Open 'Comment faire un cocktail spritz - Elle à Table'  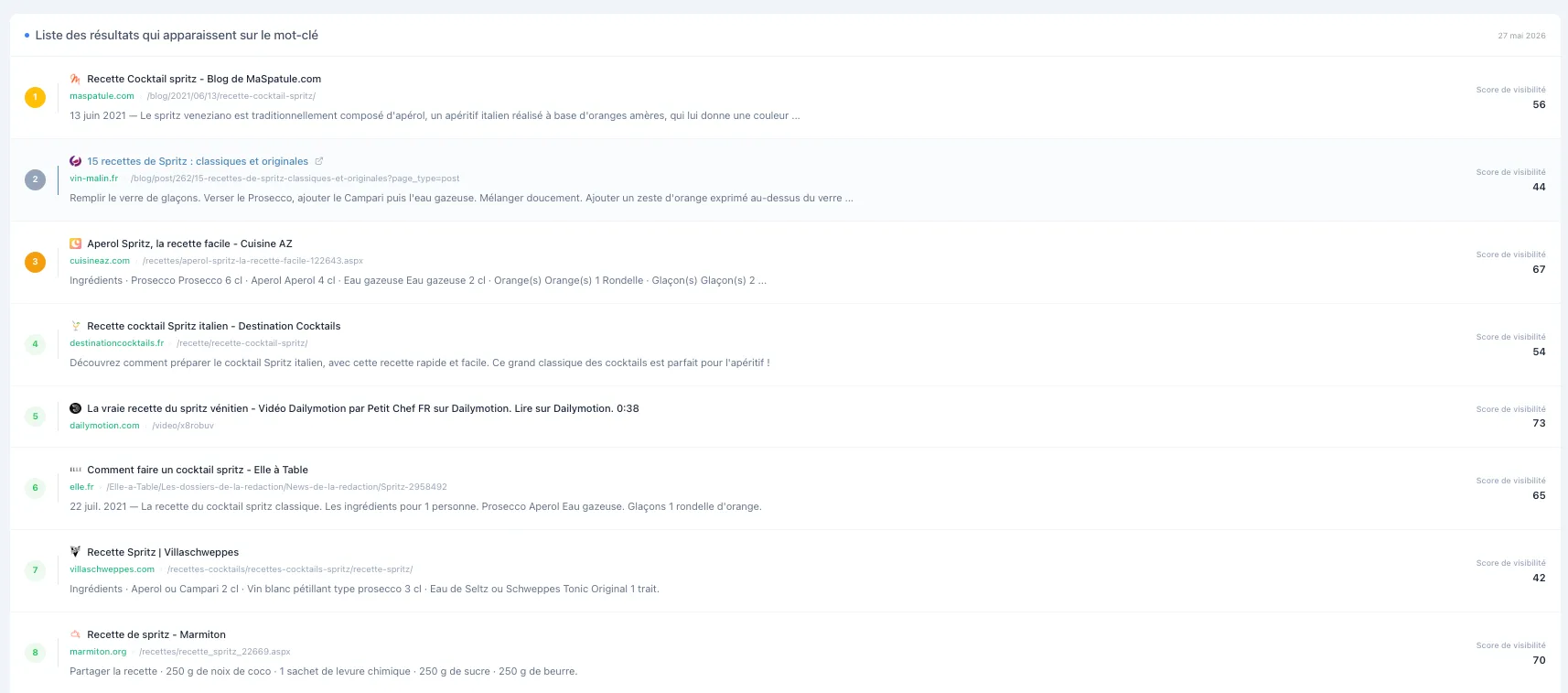point(198,470)
